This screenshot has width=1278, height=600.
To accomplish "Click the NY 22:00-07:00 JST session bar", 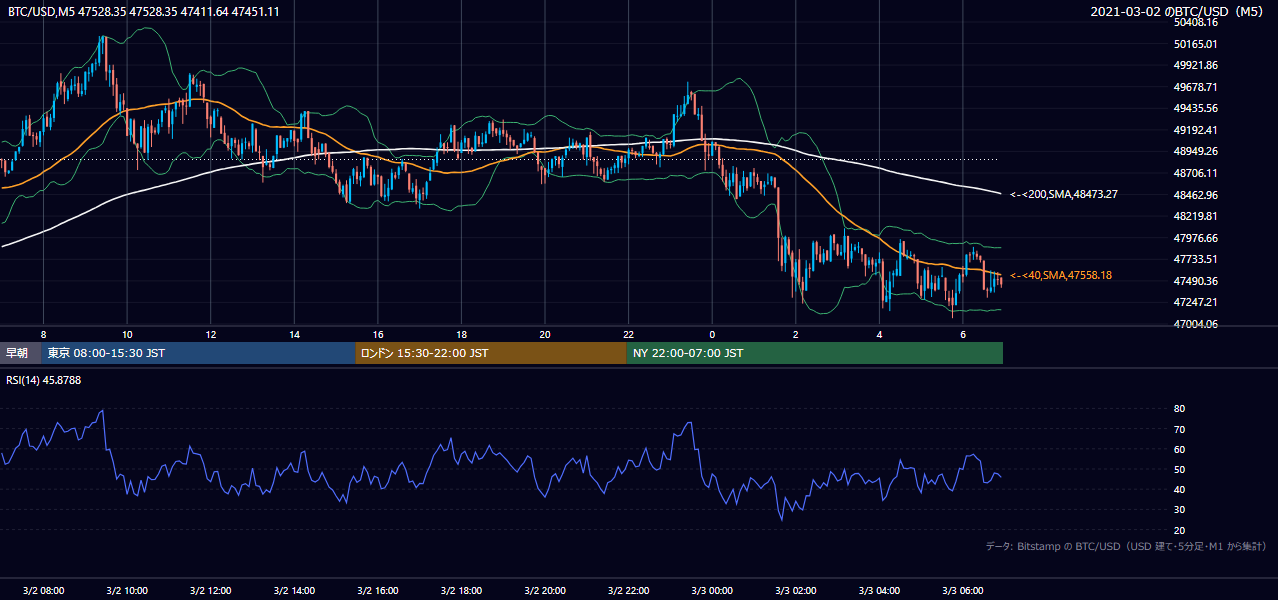I will pyautogui.click(x=814, y=353).
